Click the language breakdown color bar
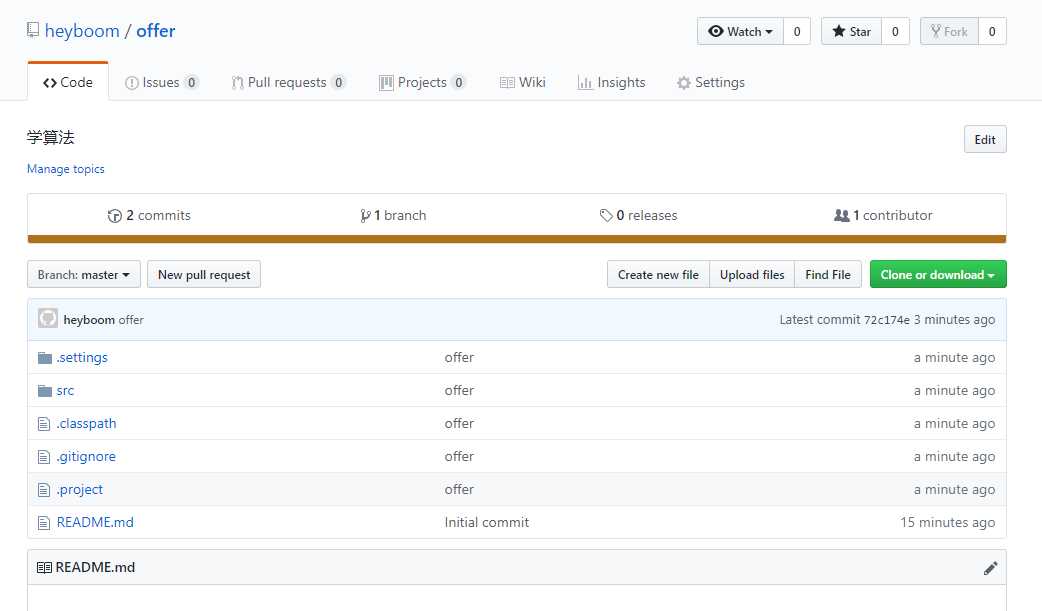The width and height of the screenshot is (1042, 611). 516,239
